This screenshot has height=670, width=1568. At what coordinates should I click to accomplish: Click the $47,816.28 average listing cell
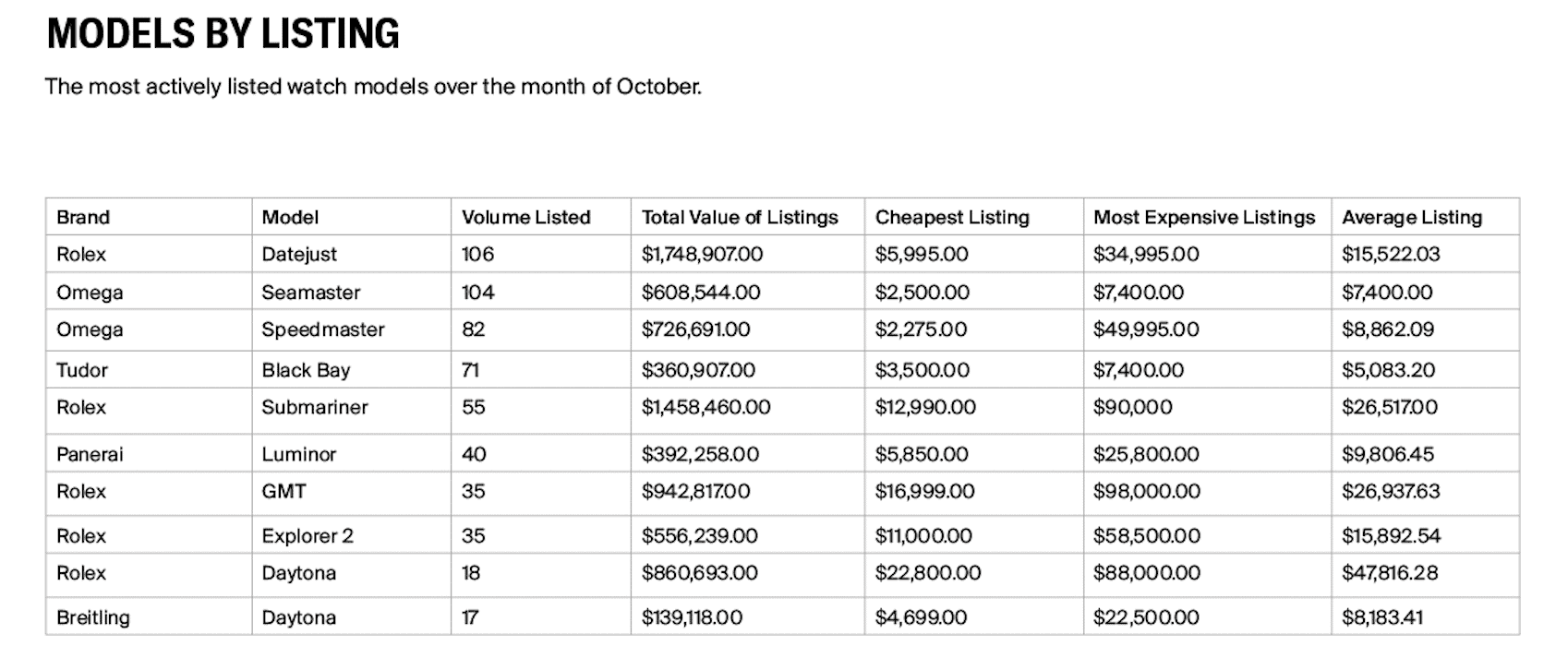click(1389, 573)
